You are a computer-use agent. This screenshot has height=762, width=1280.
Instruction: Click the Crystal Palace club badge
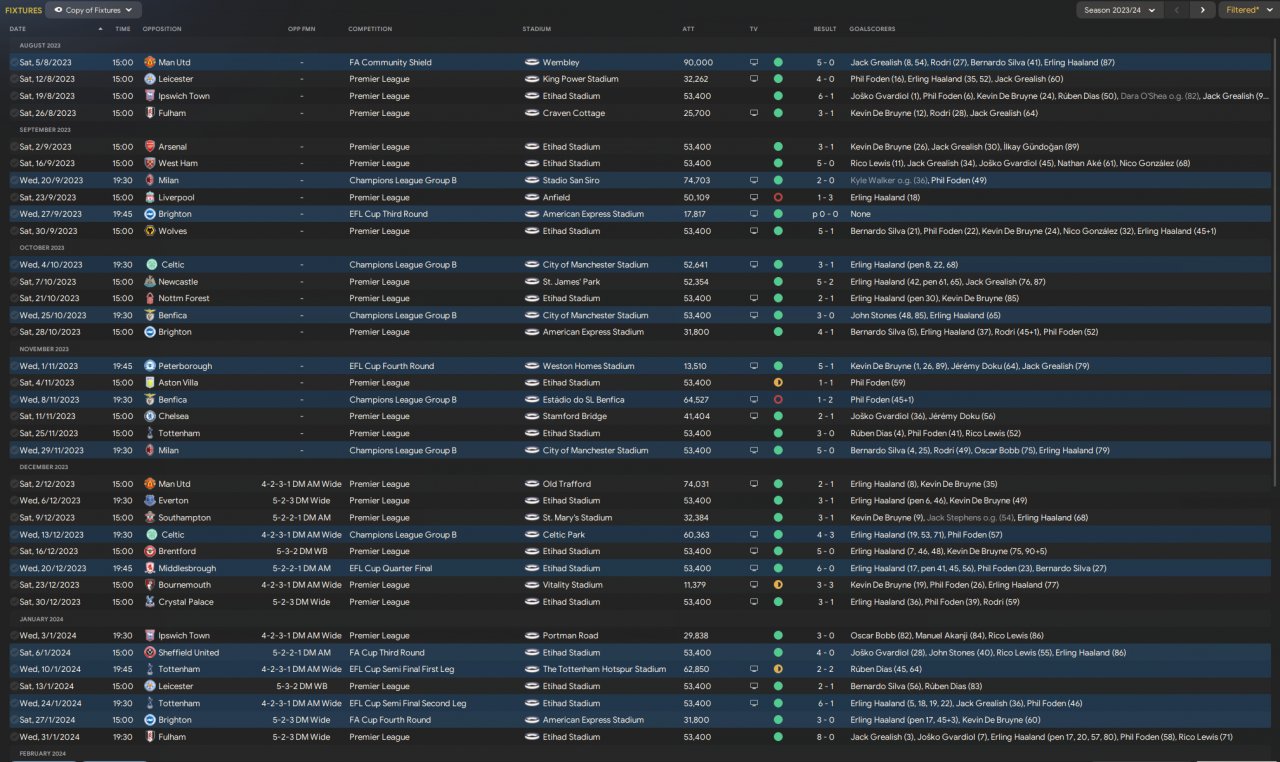pos(150,602)
